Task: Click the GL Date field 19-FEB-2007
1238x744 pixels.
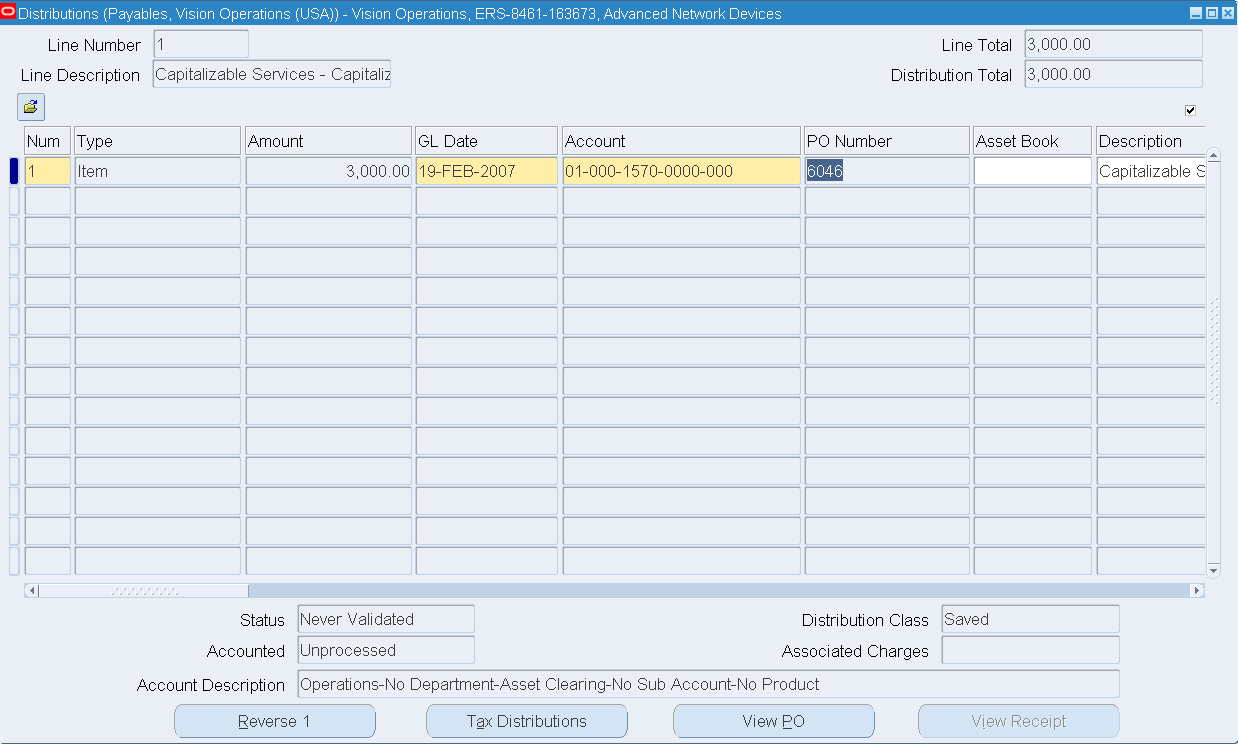Action: [x=487, y=171]
